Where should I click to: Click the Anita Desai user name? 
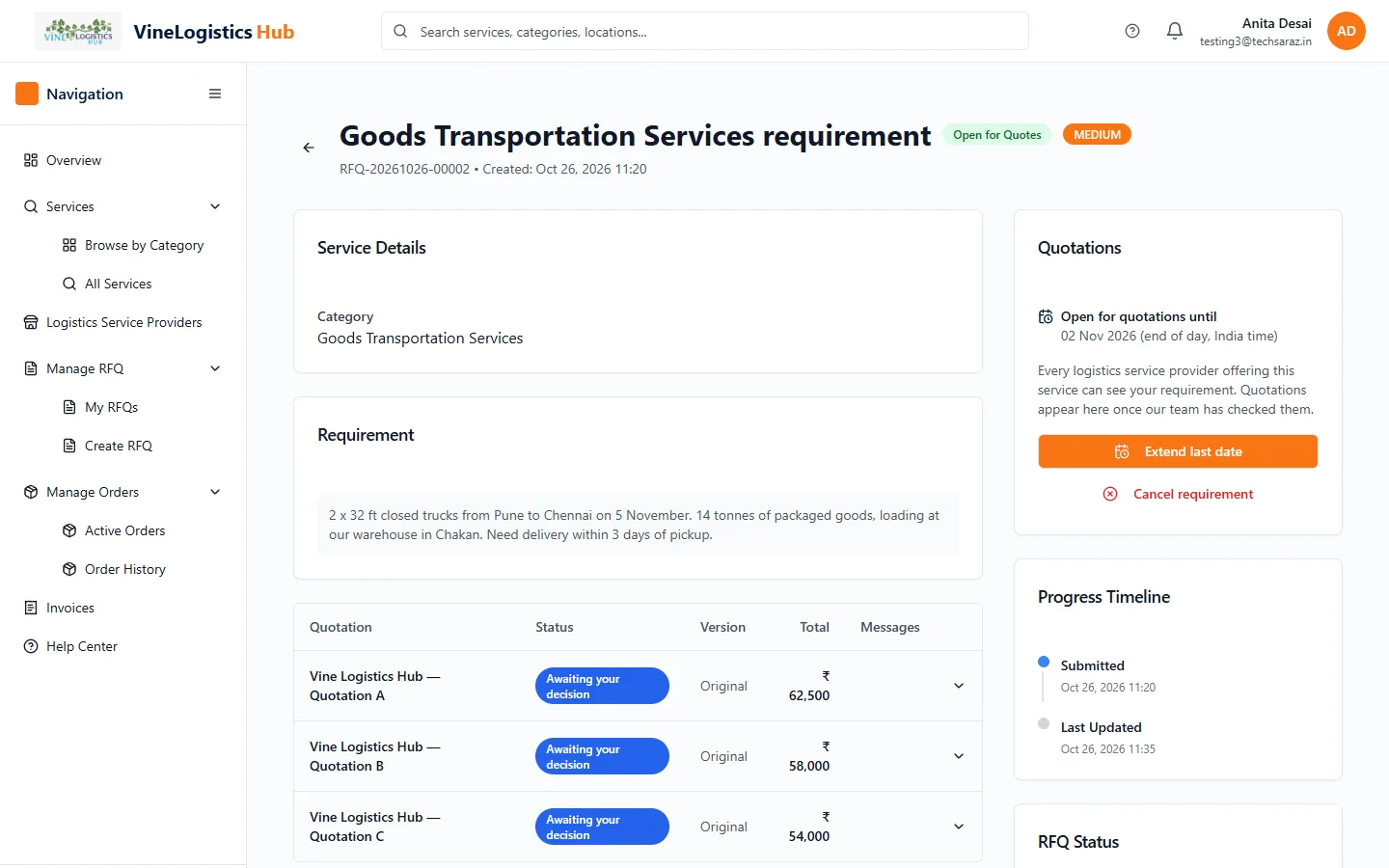[x=1276, y=23]
